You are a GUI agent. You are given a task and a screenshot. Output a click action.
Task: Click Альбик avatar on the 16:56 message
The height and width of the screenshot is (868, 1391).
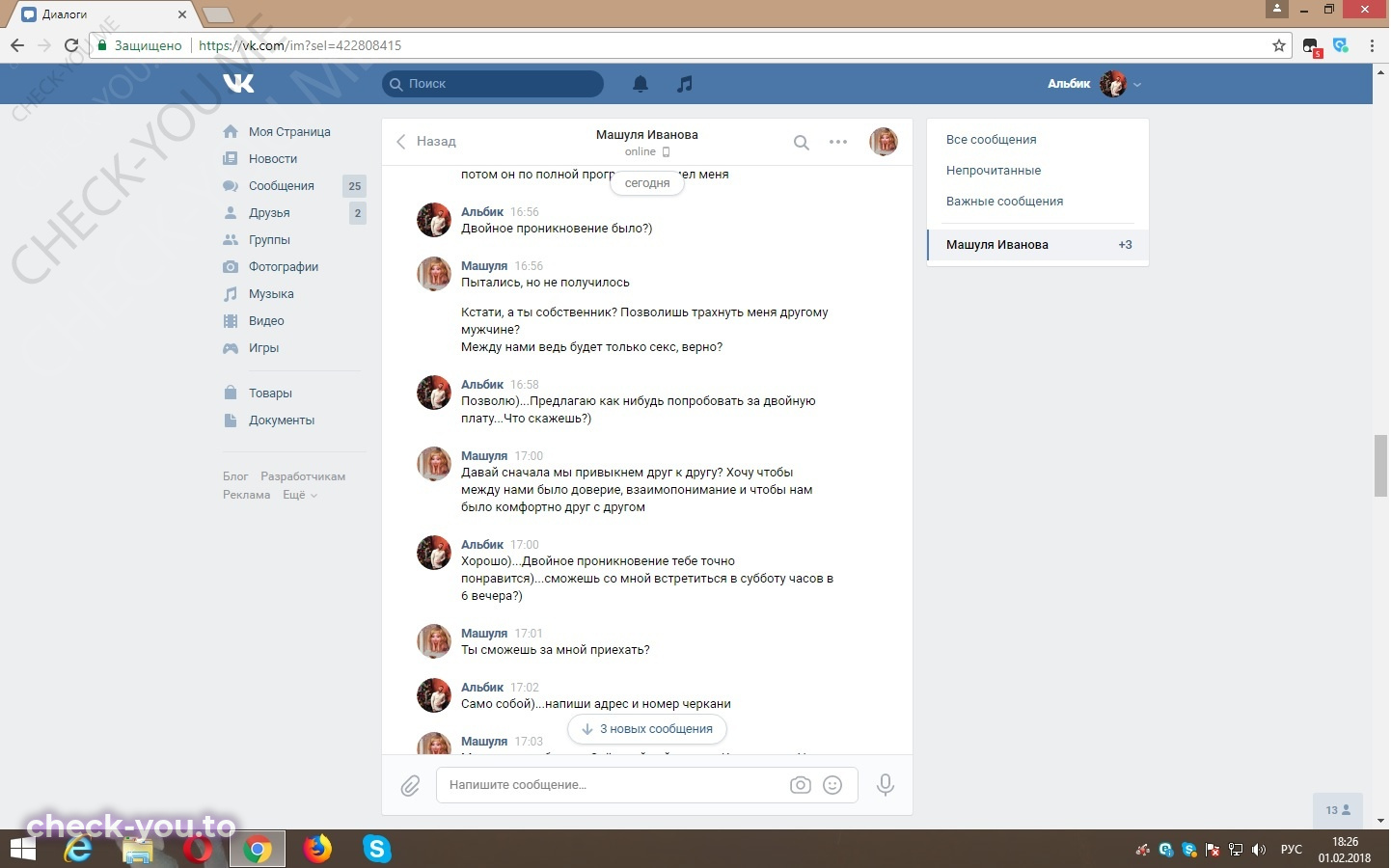[434, 220]
